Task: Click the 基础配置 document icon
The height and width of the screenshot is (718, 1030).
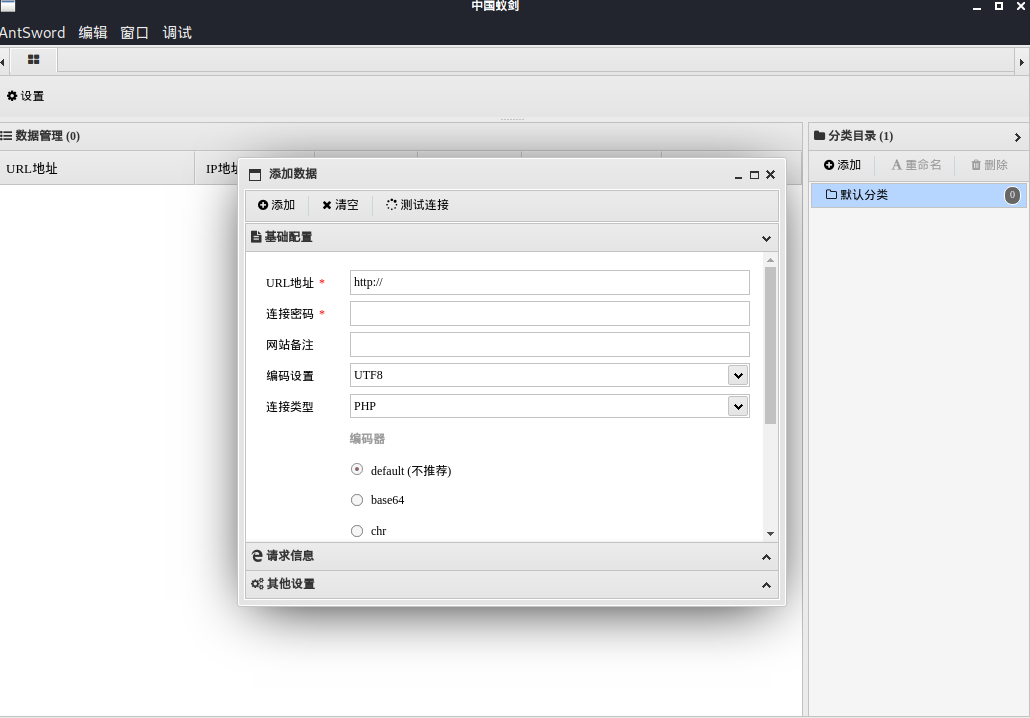Action: (x=256, y=237)
